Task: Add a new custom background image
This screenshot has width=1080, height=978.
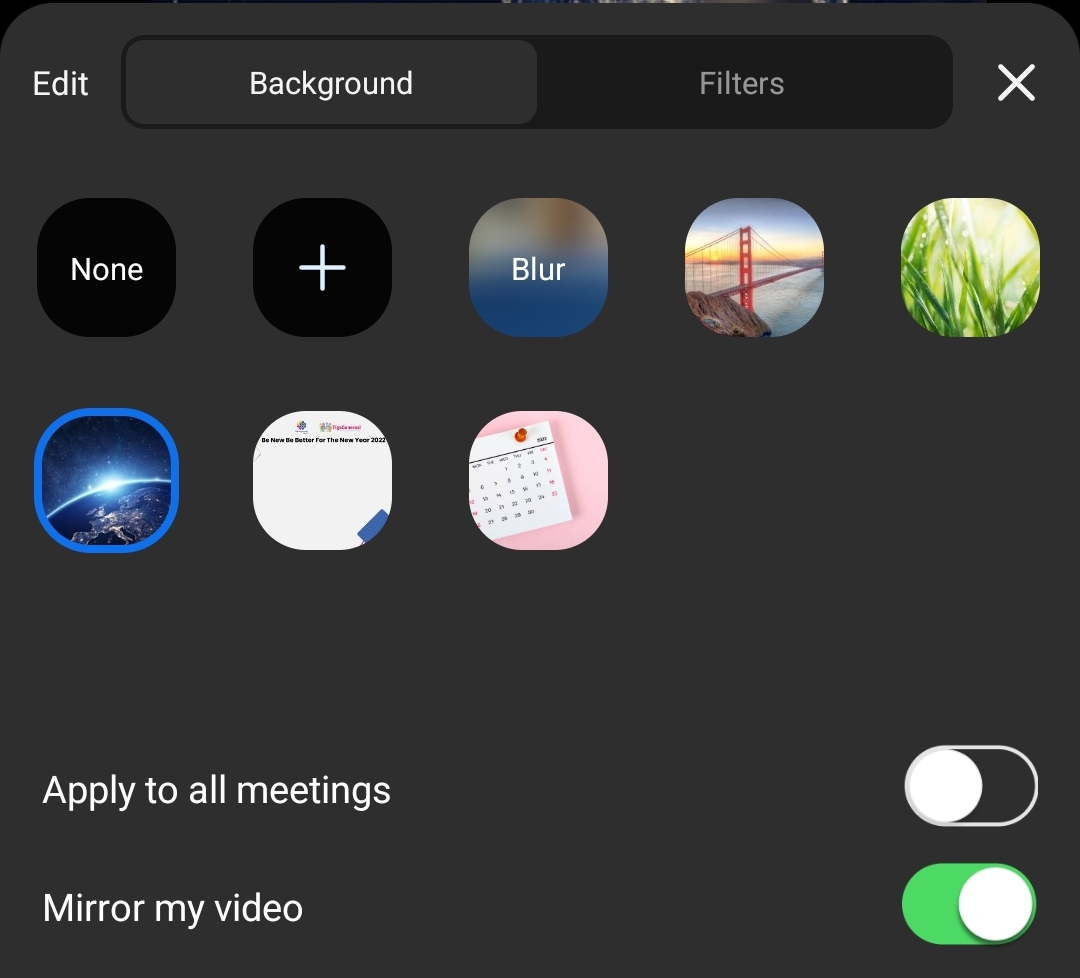Action: pos(322,268)
